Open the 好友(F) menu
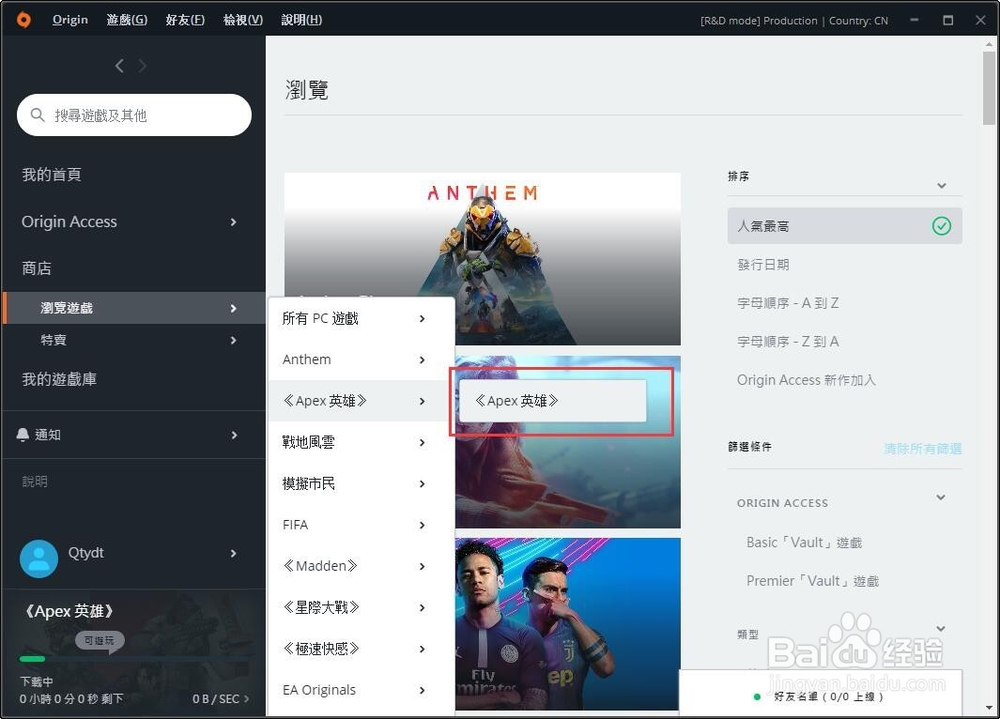Screen dimensions: 1000x719 [185, 20]
